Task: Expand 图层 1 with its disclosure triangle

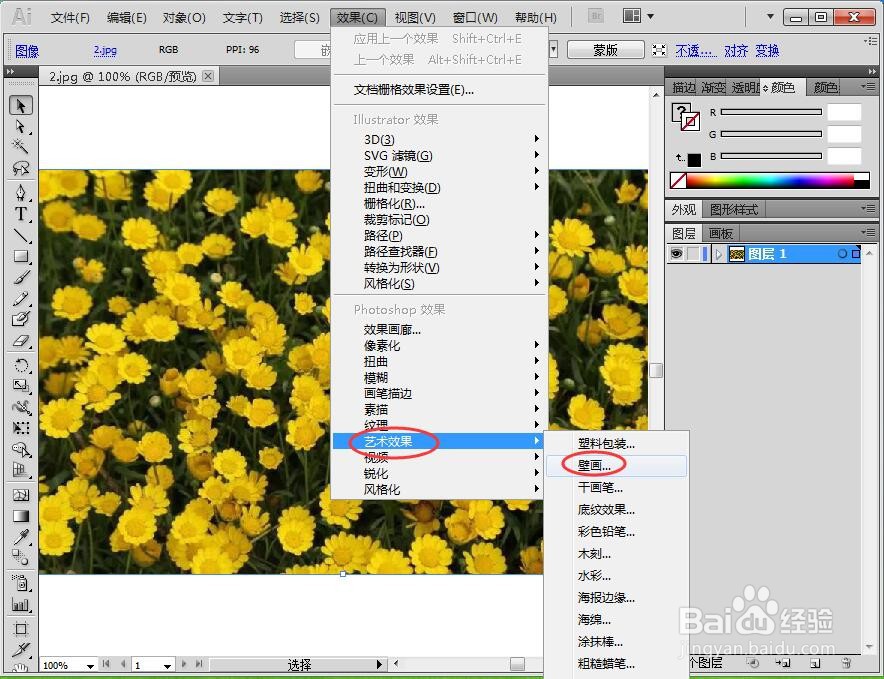Action: [718, 253]
